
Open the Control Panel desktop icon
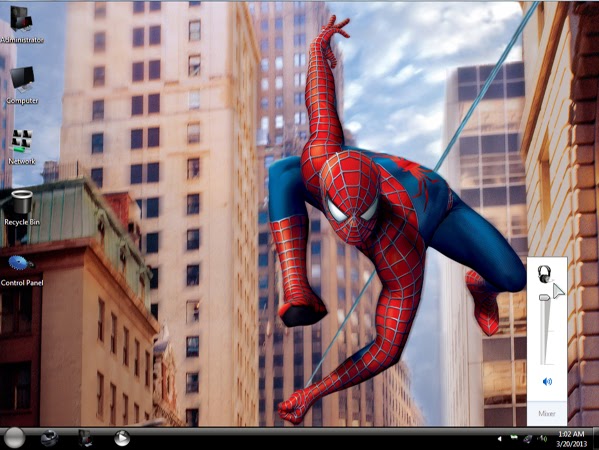20,263
